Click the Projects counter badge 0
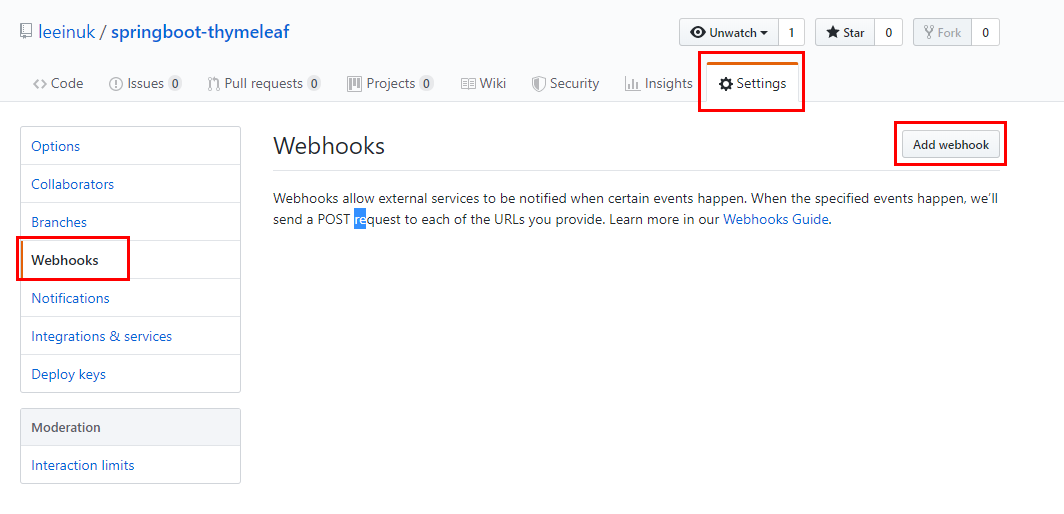Viewport: 1064px width, 514px height. tap(426, 84)
